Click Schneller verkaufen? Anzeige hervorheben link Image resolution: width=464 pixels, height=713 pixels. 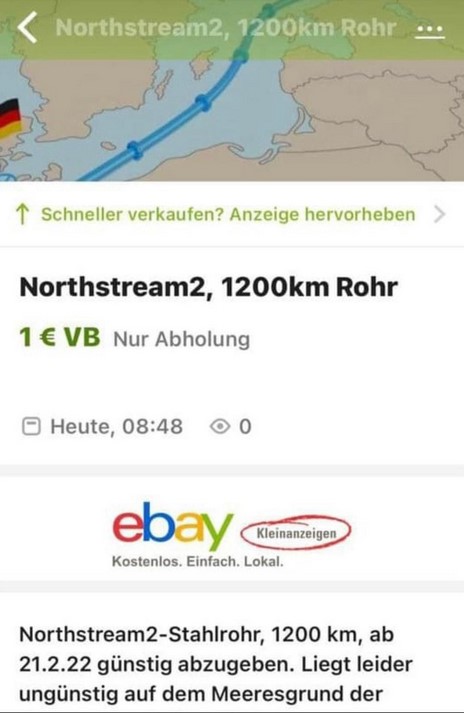228,214
